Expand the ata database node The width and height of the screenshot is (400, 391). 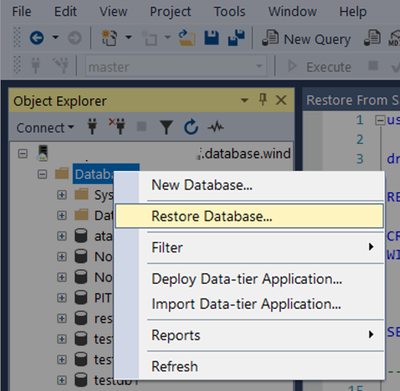(x=62, y=236)
